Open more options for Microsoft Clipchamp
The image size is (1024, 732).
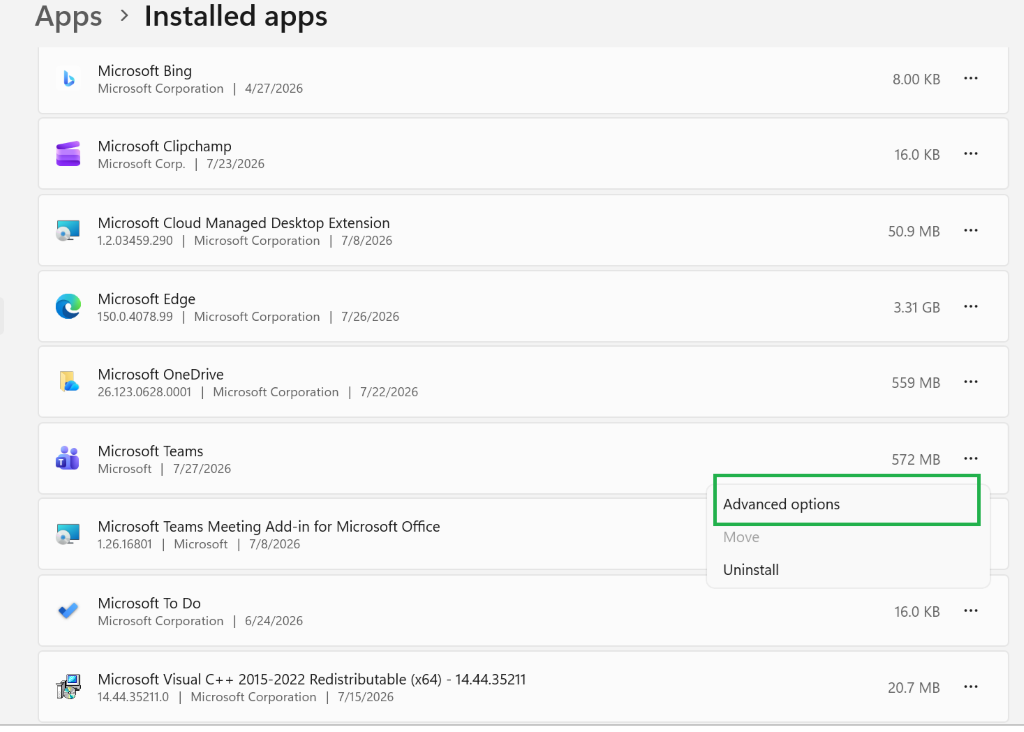tap(970, 154)
